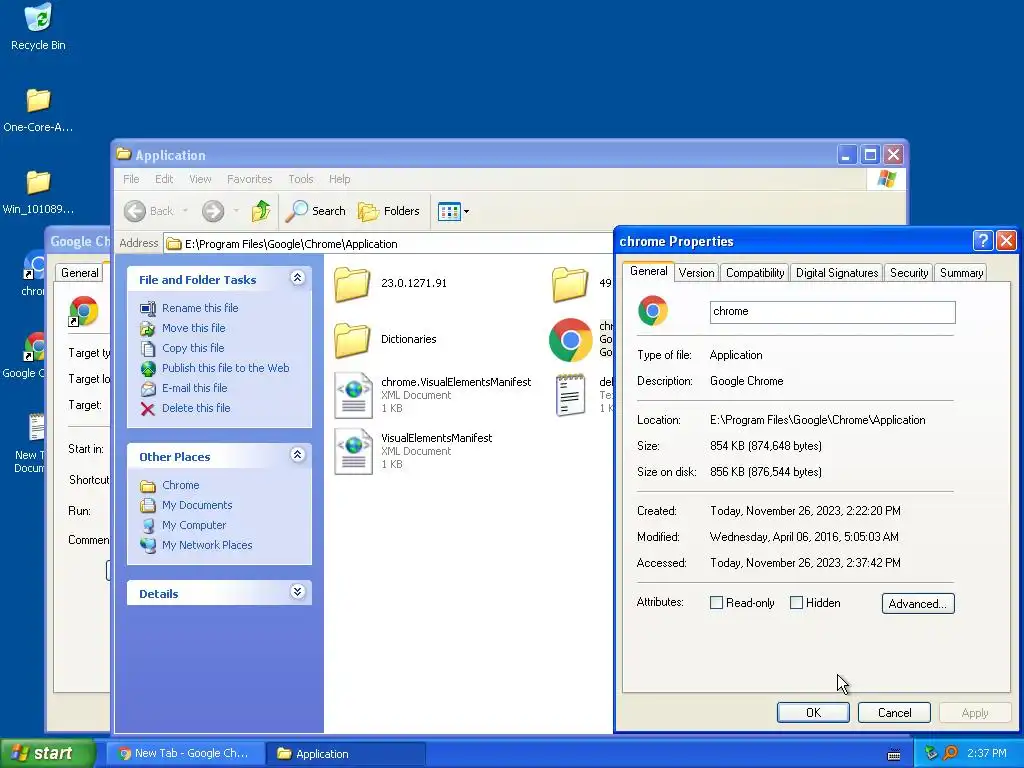The height and width of the screenshot is (768, 1024).
Task: Open the Start menu
Action: (47, 753)
